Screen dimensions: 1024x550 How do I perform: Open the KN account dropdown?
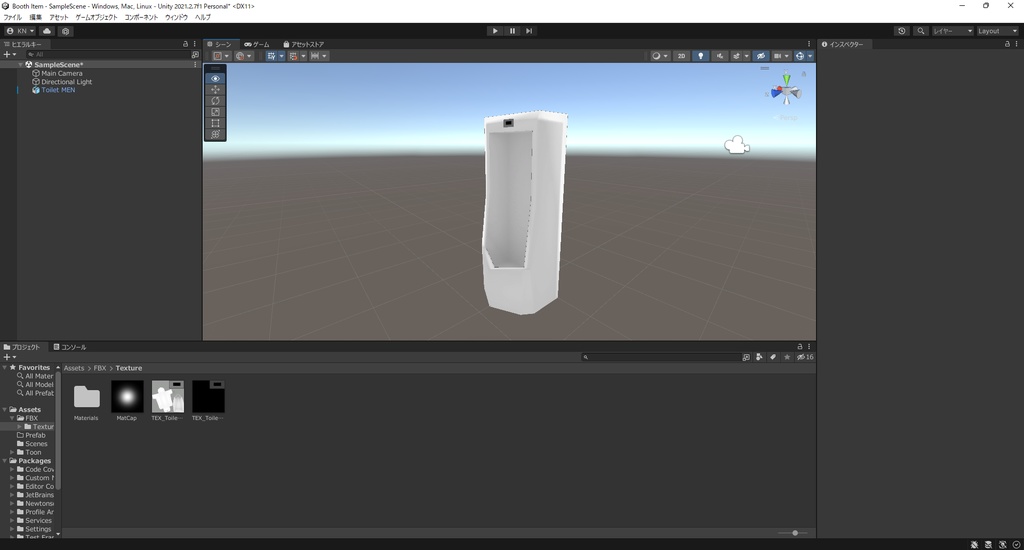[20, 31]
